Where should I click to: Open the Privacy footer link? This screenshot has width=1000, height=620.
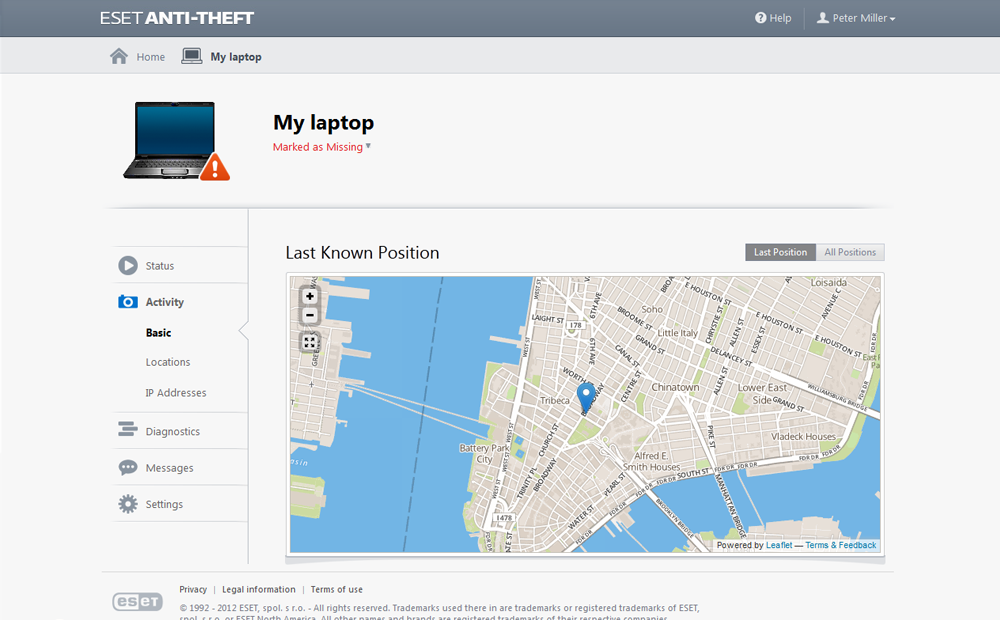click(x=193, y=589)
